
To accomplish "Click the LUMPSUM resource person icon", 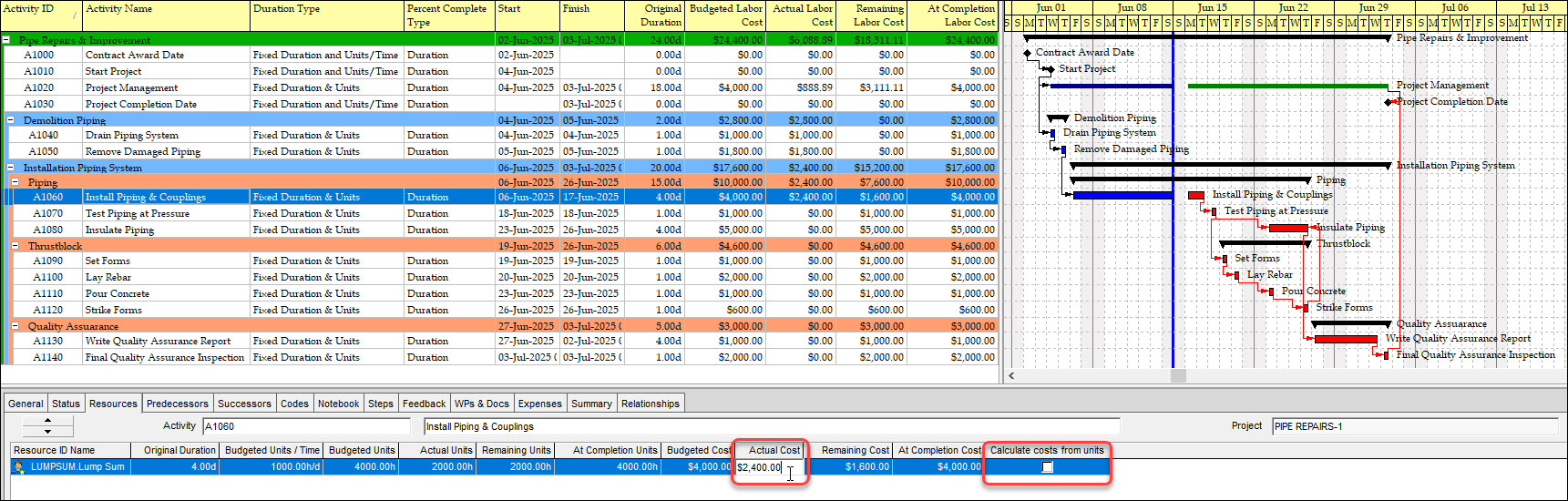I will (19, 467).
